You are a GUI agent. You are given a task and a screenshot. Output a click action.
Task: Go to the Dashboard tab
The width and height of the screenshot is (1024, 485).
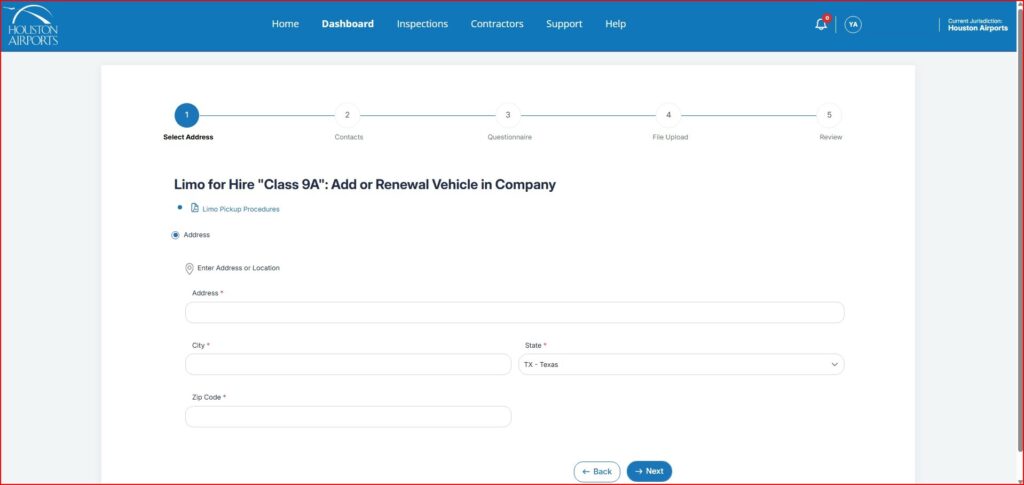pyautogui.click(x=347, y=24)
